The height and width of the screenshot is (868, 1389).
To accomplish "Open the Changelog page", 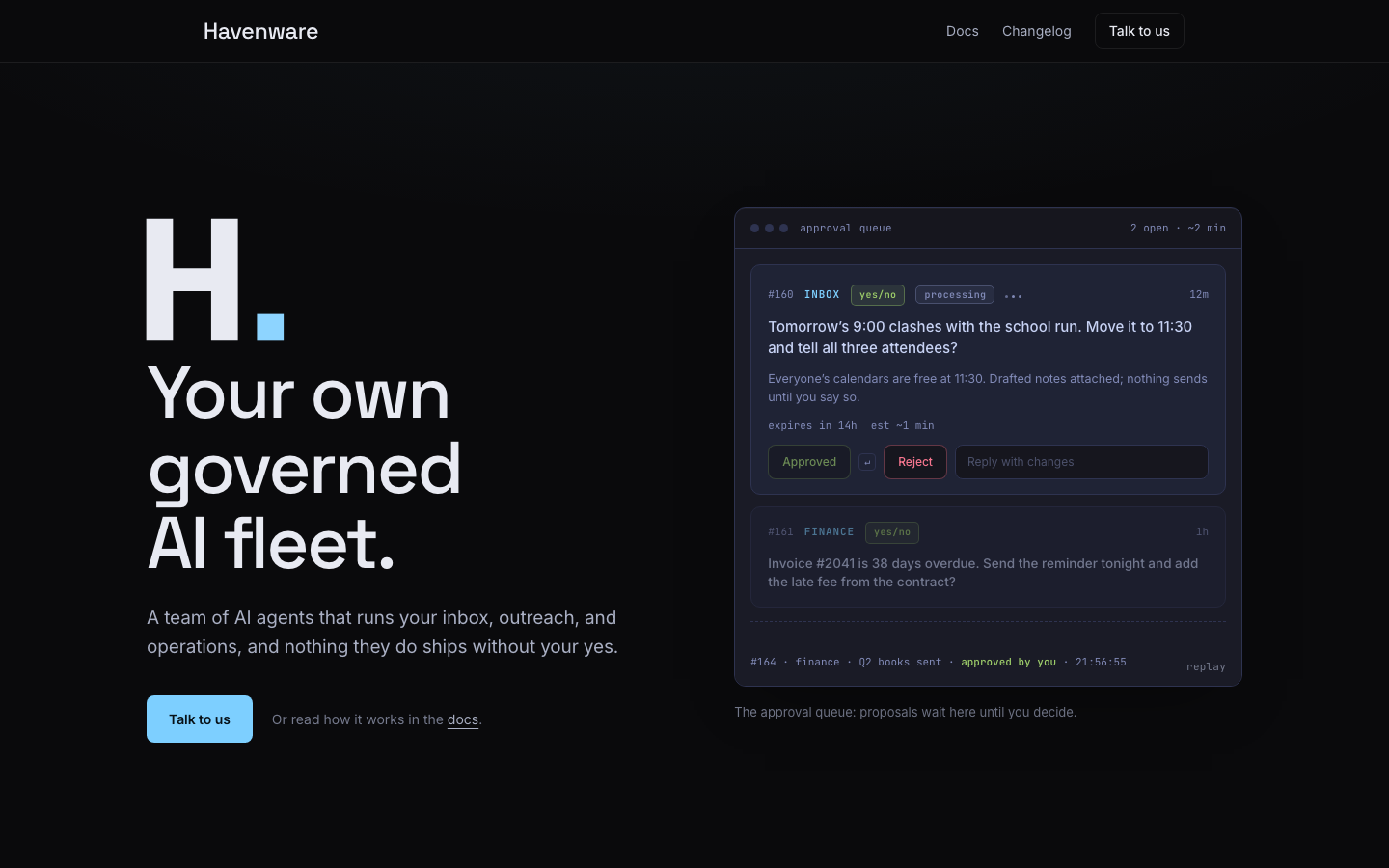I will tap(1036, 31).
